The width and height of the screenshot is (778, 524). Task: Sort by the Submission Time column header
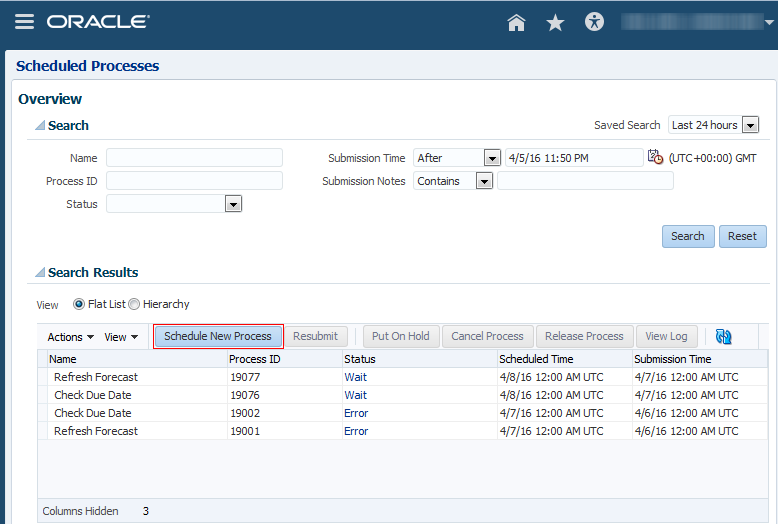pos(700,359)
